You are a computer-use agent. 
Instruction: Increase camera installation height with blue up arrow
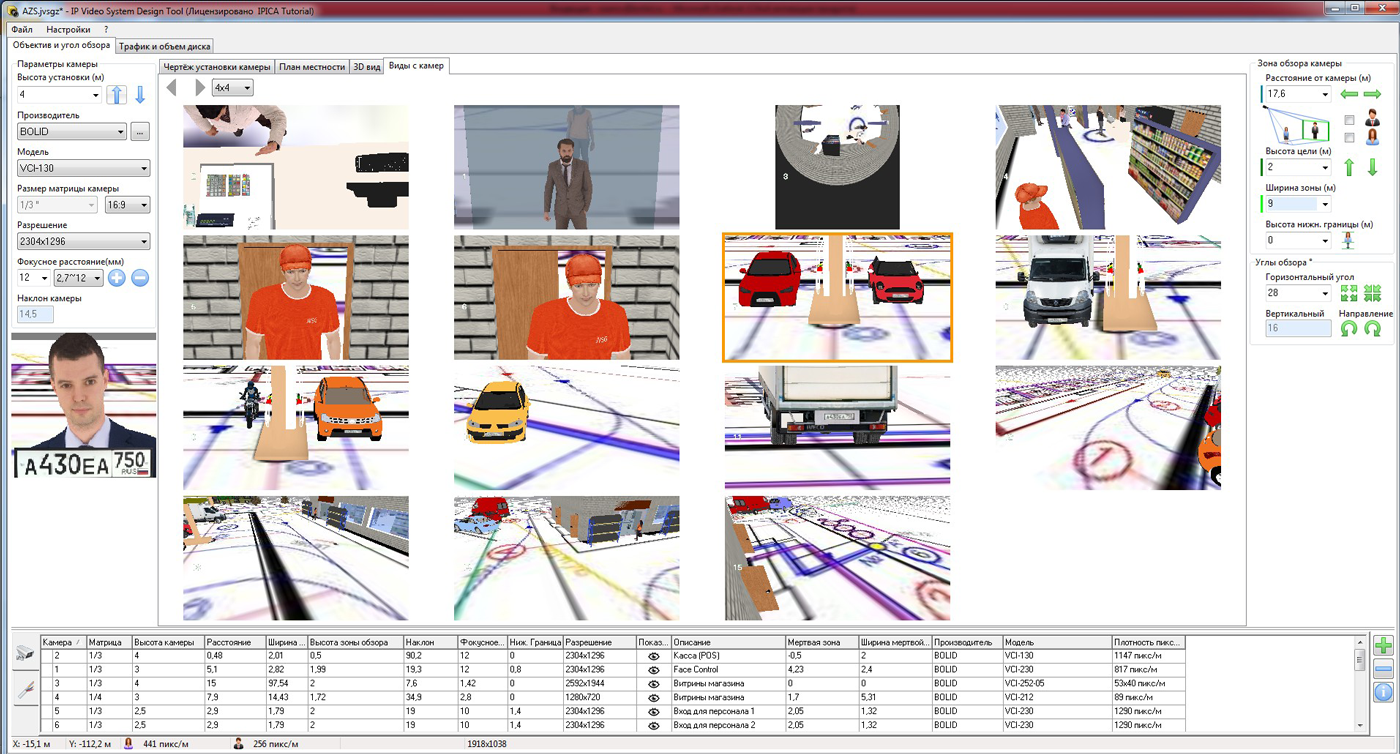pyautogui.click(x=117, y=95)
